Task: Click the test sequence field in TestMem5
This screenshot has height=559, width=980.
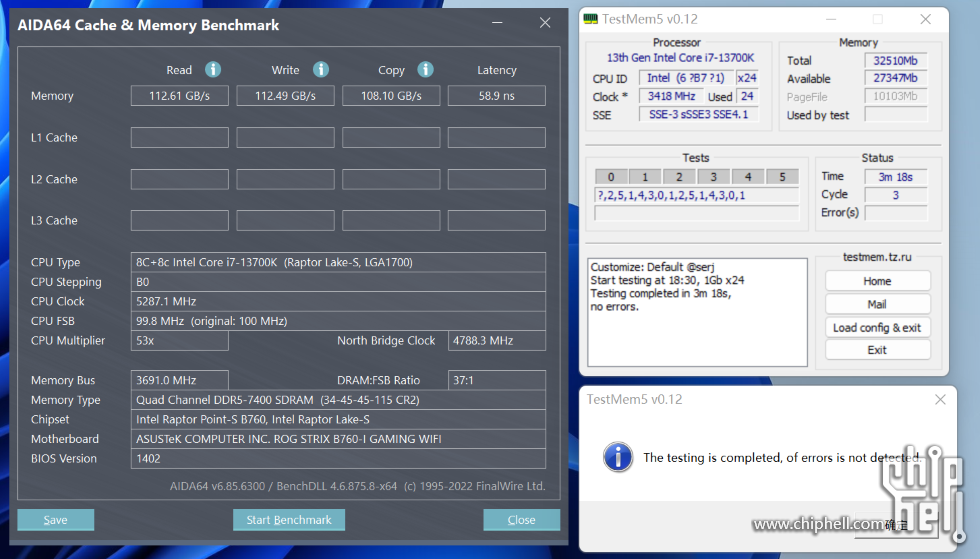Action: pos(697,196)
